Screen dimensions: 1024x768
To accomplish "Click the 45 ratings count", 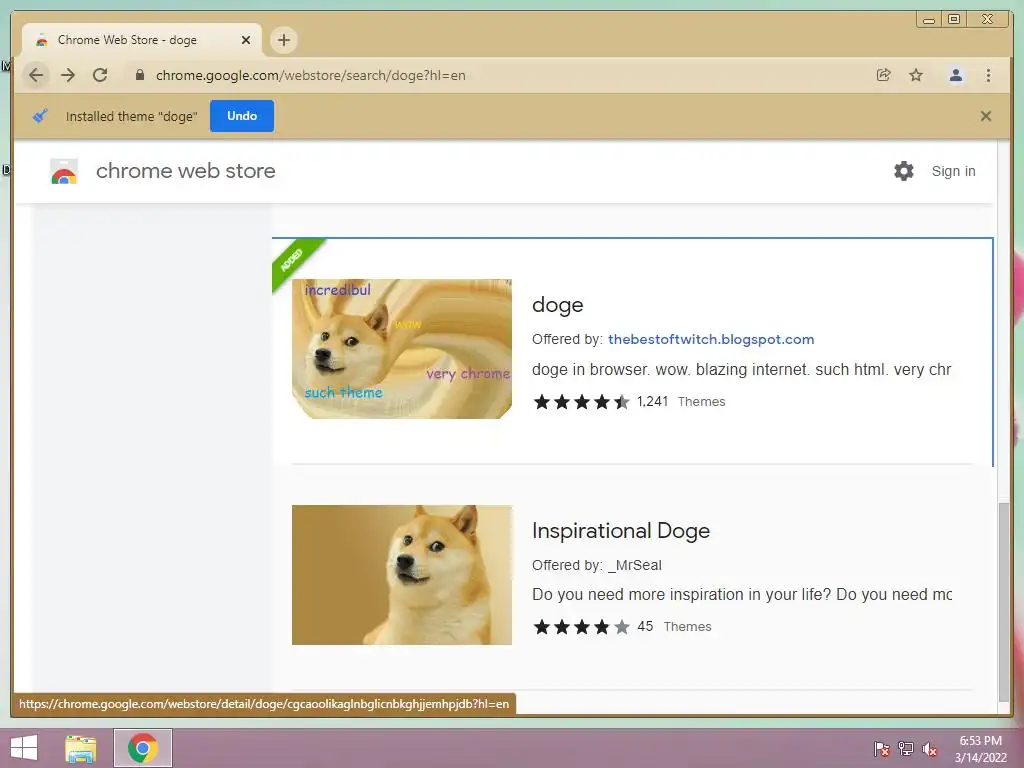I will [x=645, y=627].
